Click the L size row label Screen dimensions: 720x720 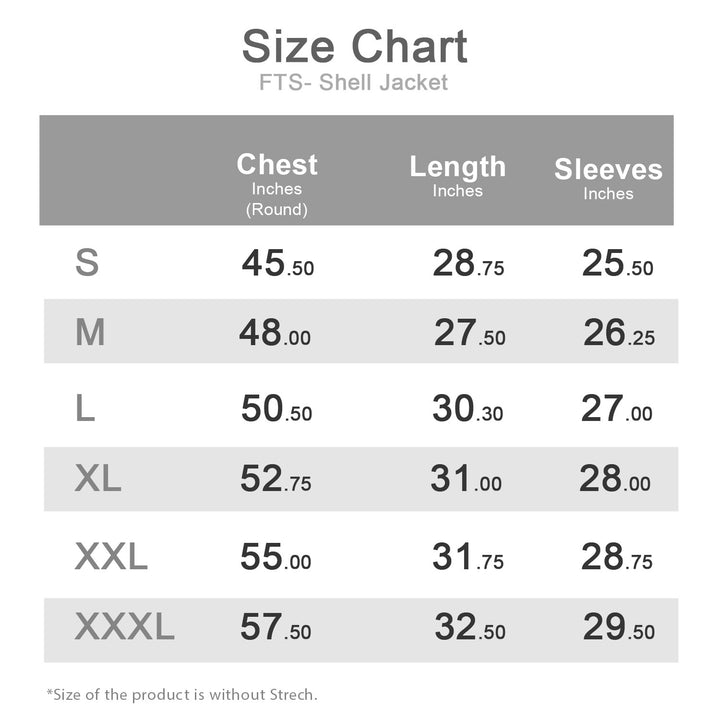point(85,408)
